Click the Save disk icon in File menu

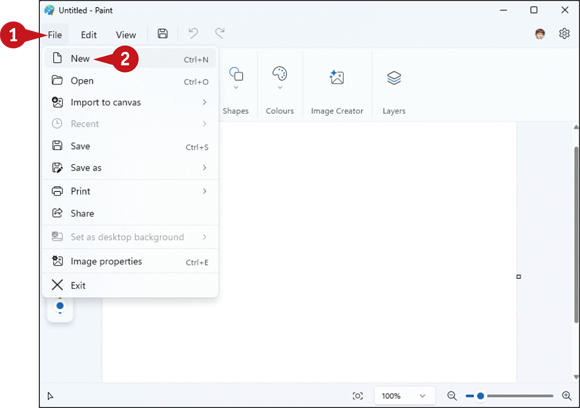[57, 145]
